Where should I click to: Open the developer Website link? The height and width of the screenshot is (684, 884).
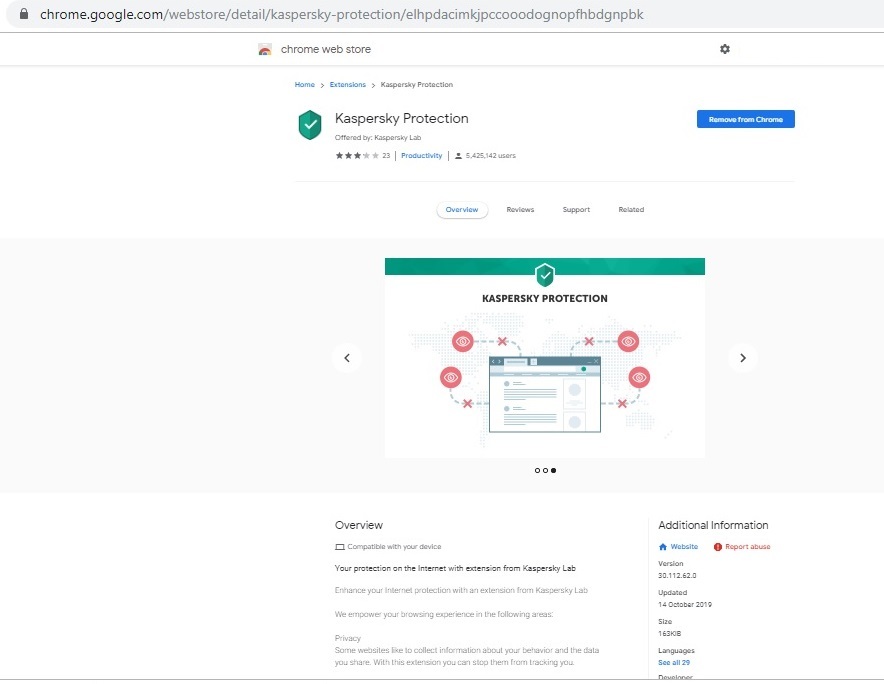[684, 546]
